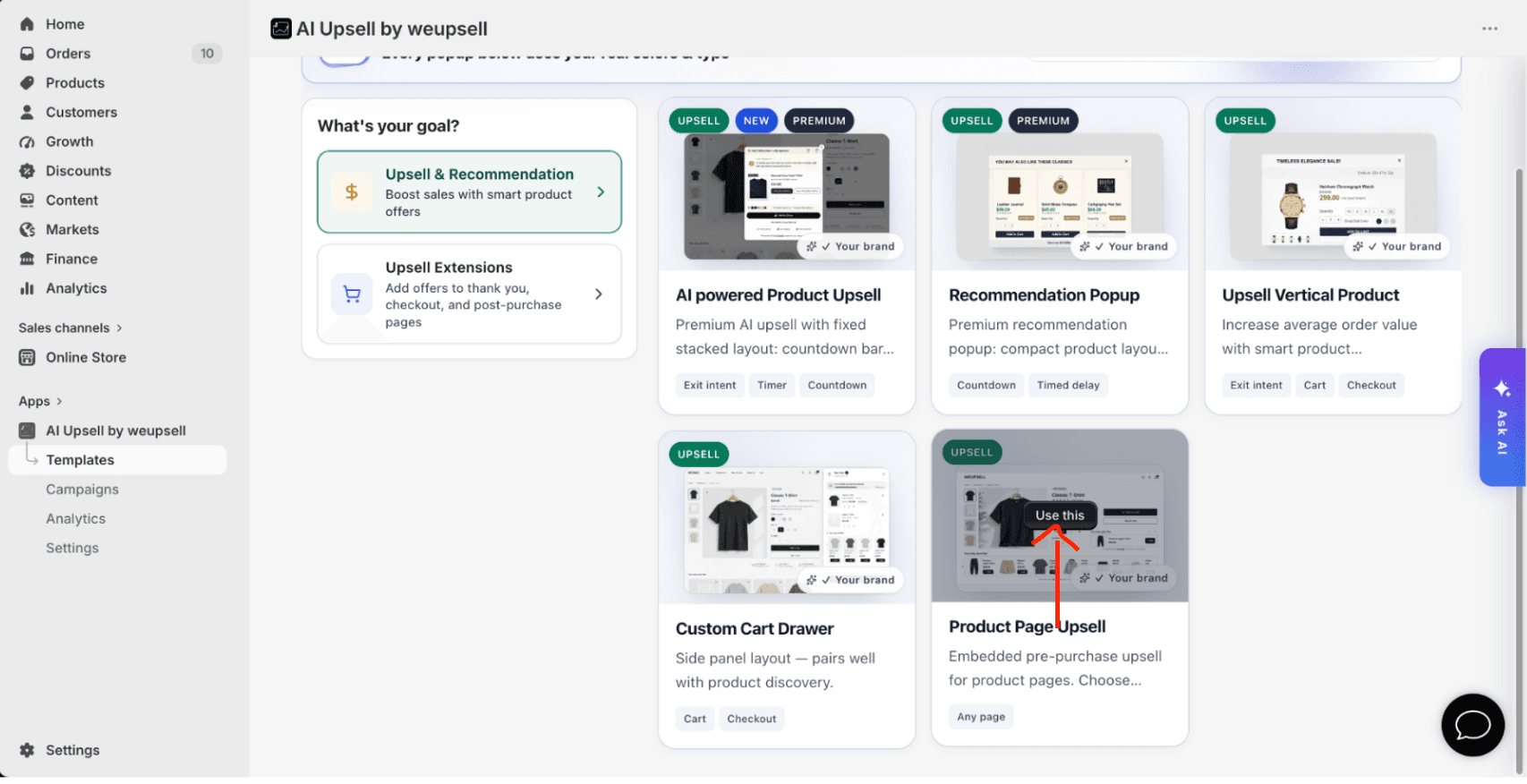The image size is (1527, 784).
Task: Click Your brand chip on AI Upsell card
Action: point(850,247)
